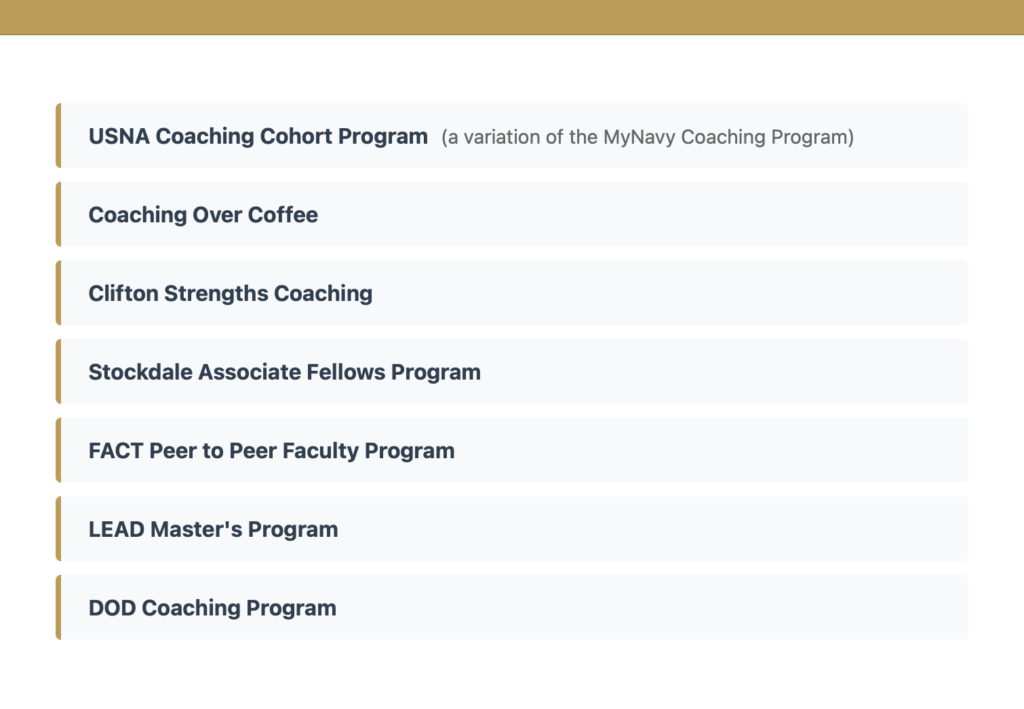
Task: Click the MyNavy Coaching Program variation note
Action: point(647,137)
